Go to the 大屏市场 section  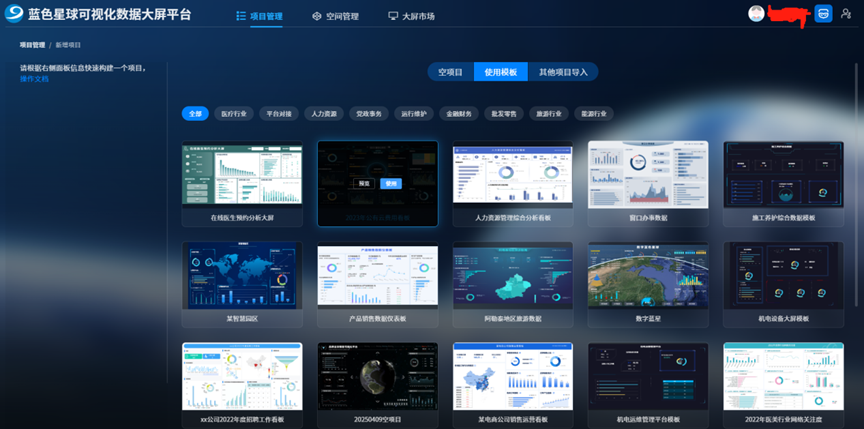coord(411,16)
